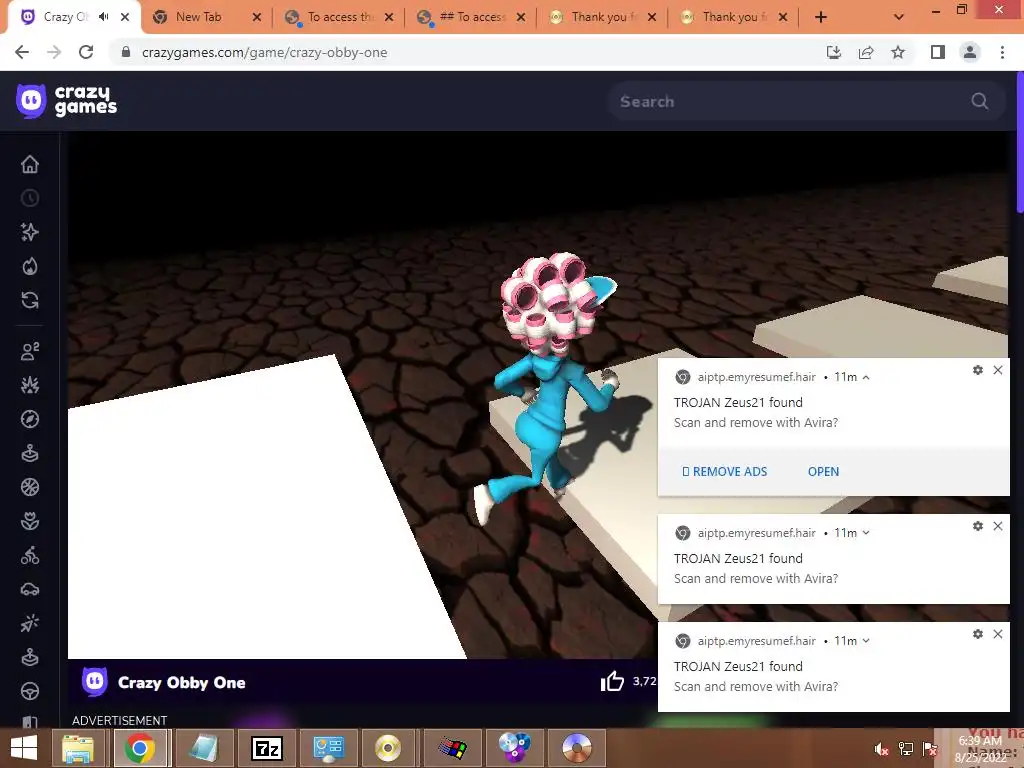Click the Crazy Obby One title
Image resolution: width=1024 pixels, height=768 pixels.
(182, 682)
